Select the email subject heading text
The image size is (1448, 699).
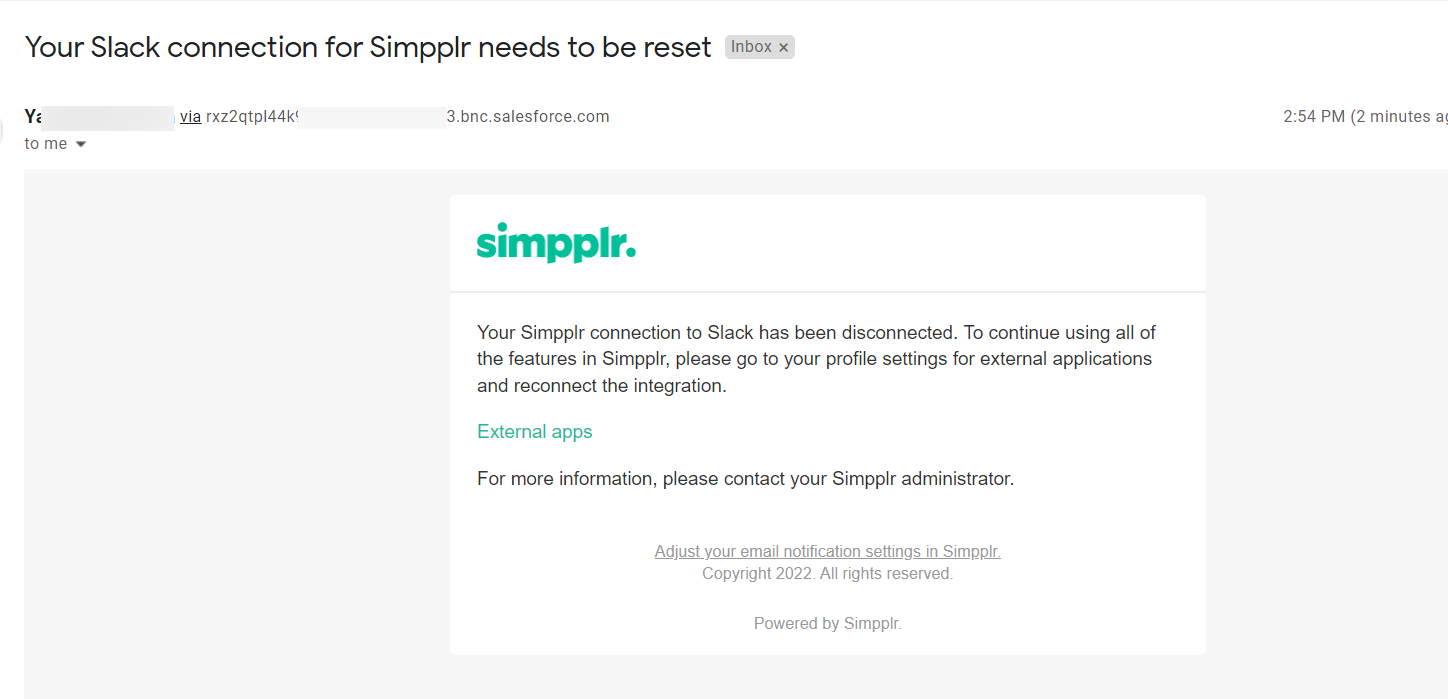[368, 47]
